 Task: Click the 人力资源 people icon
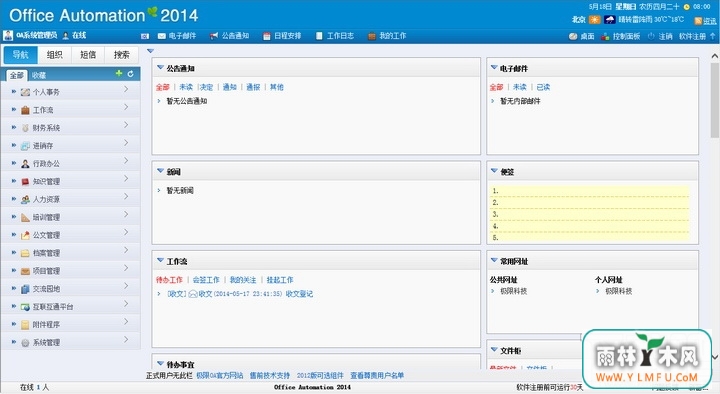tap(25, 199)
